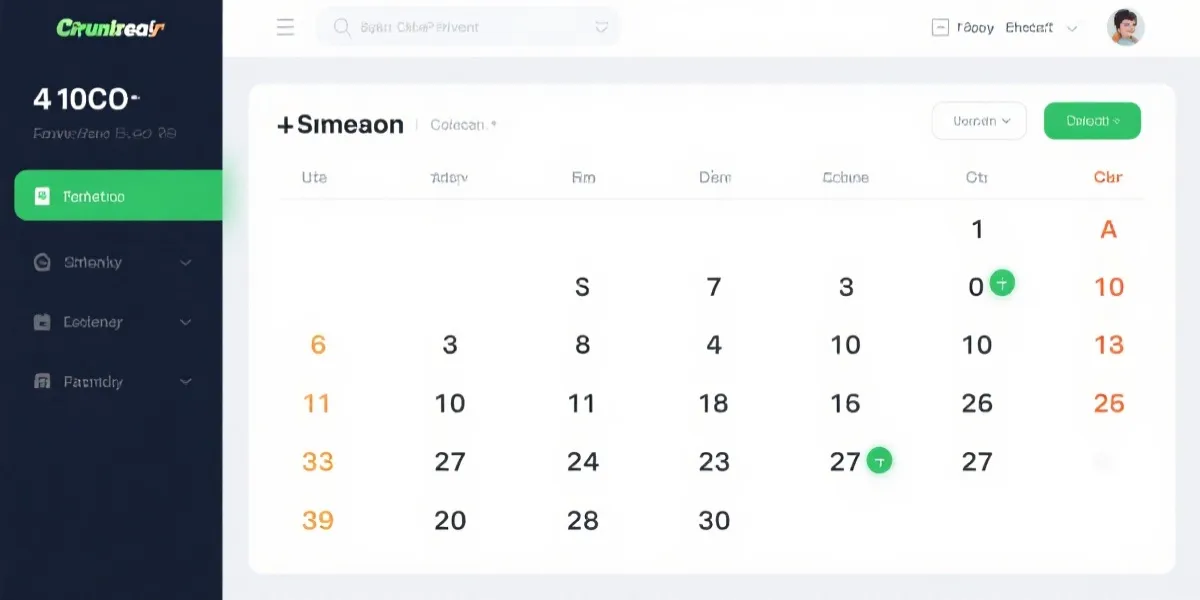Click the search magnifier icon
The image size is (1200, 600).
(341, 28)
